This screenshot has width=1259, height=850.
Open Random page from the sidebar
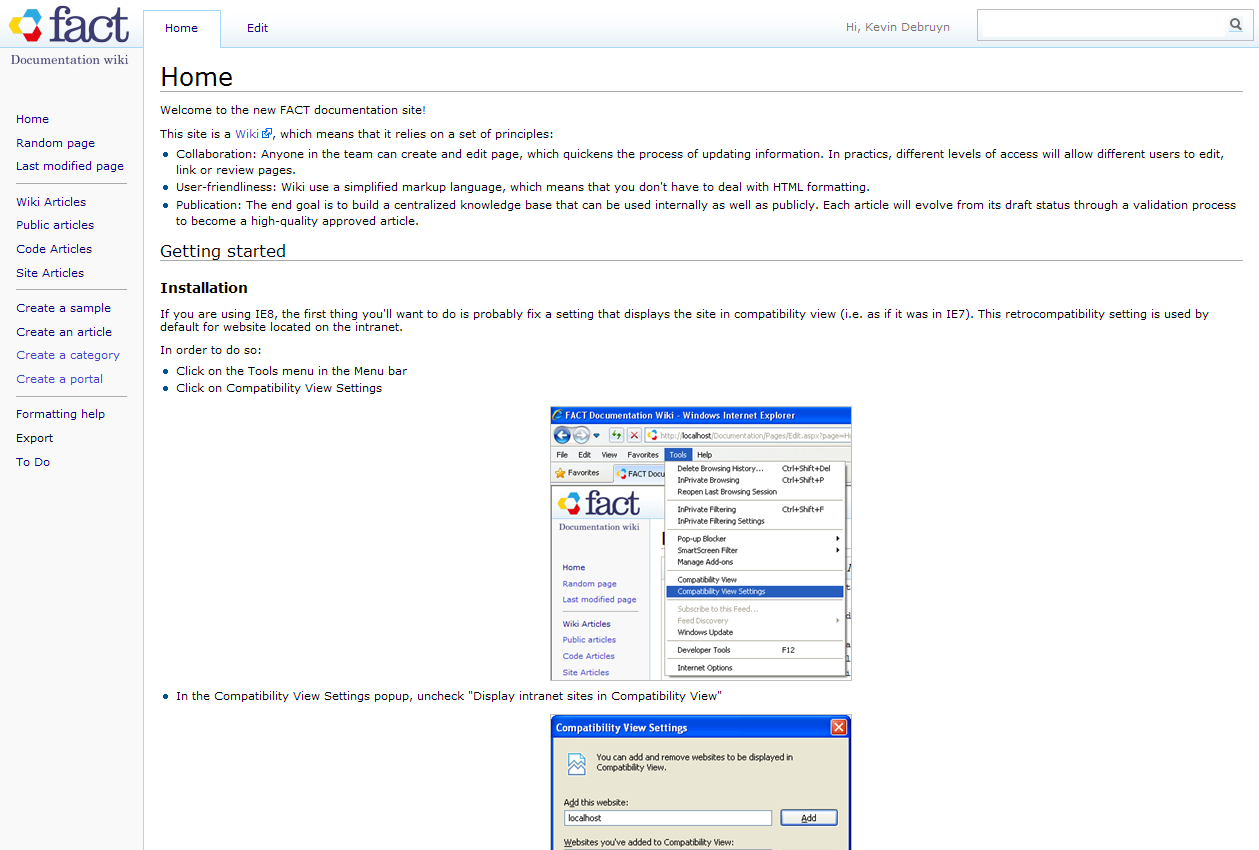56,143
